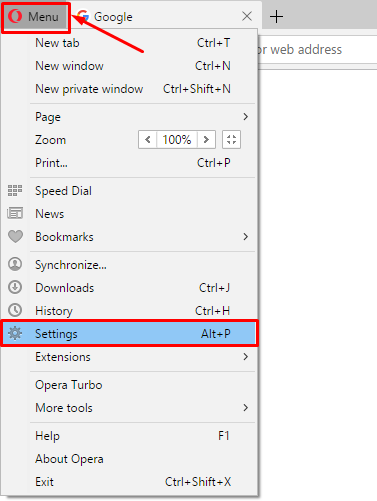Toggle fullscreen with the zoom expand icon
The height and width of the screenshot is (501, 377).
point(231,139)
